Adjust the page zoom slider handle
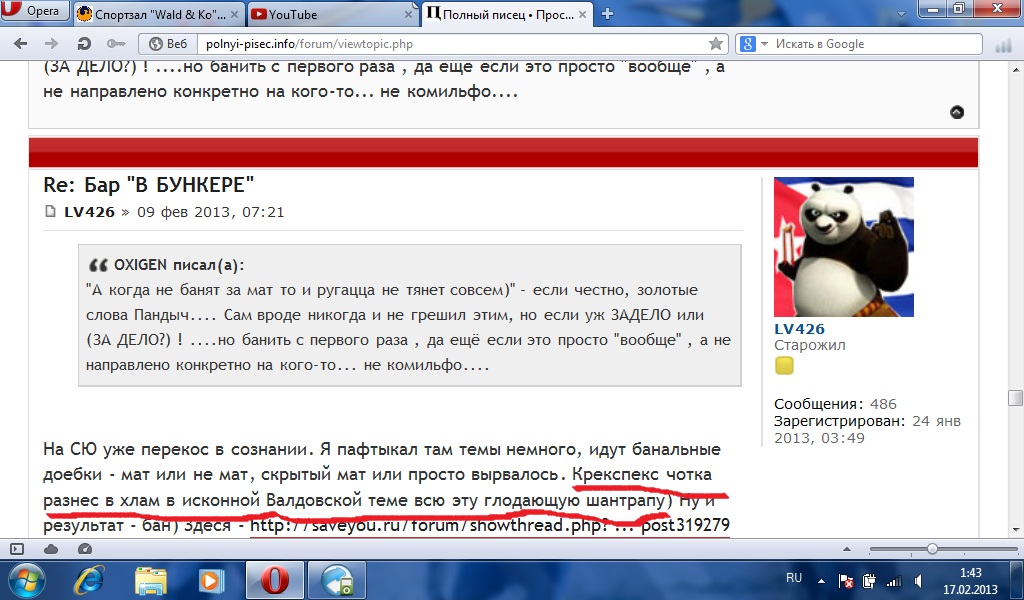The image size is (1024, 600). [932, 549]
